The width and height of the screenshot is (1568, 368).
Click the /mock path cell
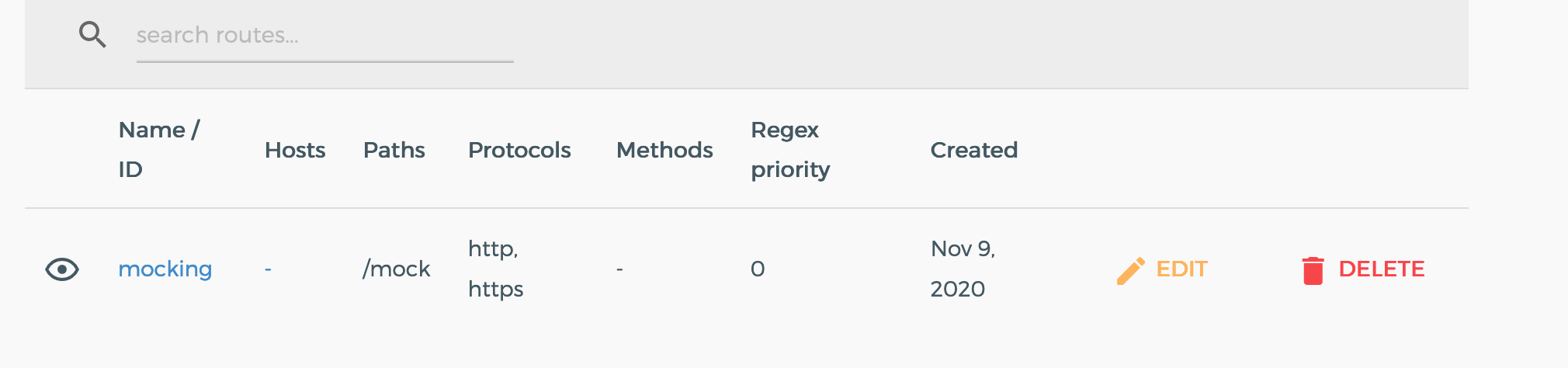pyautogui.click(x=396, y=269)
